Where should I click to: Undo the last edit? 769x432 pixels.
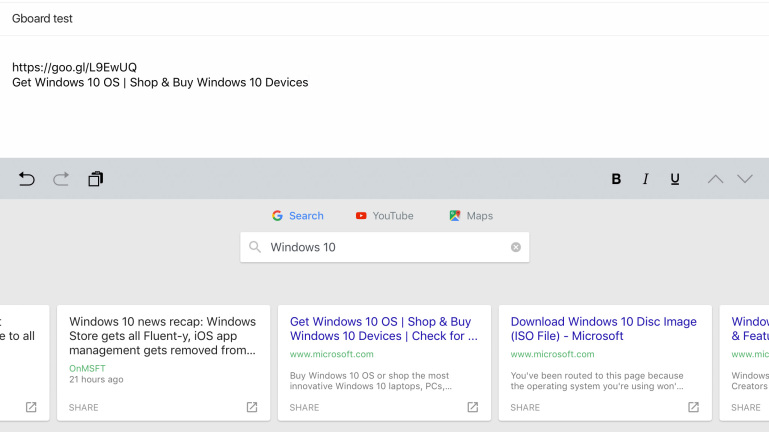tap(26, 179)
